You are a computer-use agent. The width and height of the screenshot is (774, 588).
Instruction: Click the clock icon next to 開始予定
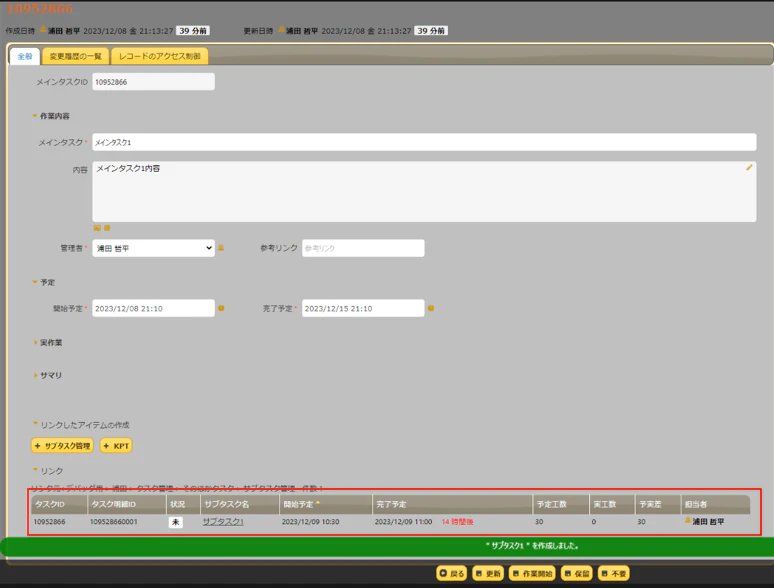[221, 308]
